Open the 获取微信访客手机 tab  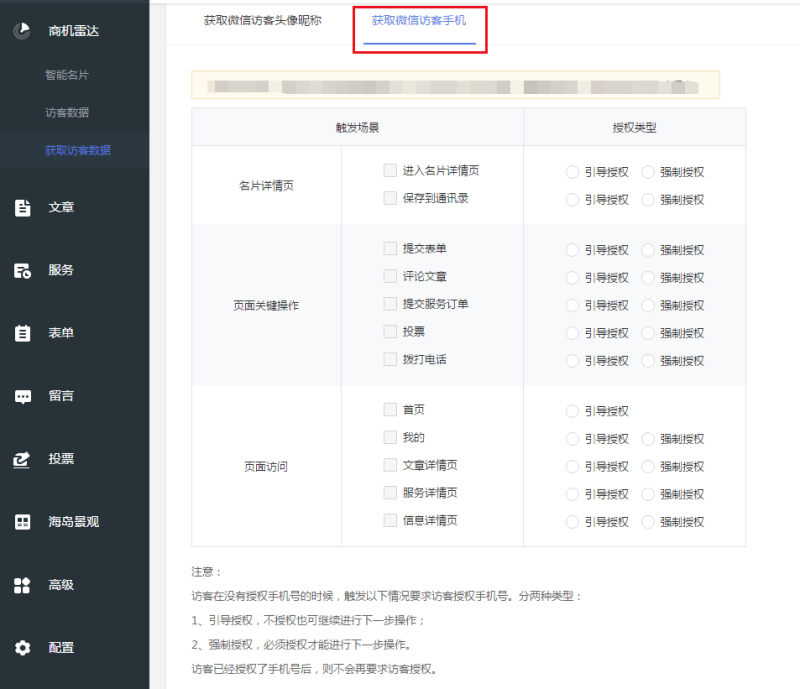pos(418,20)
